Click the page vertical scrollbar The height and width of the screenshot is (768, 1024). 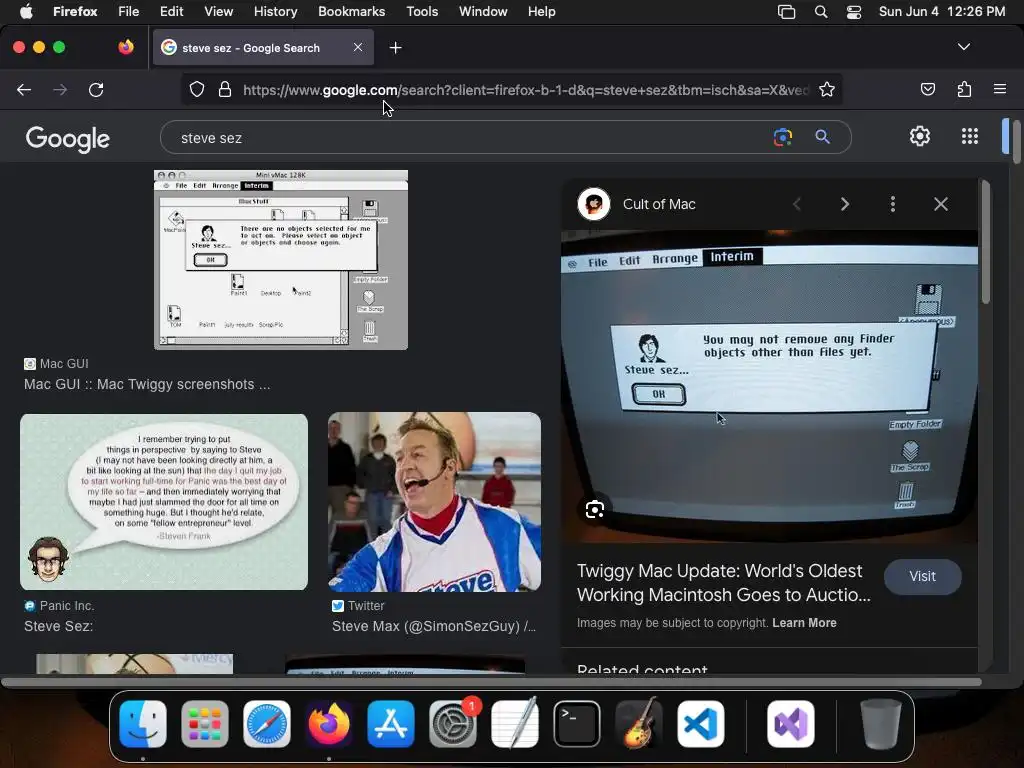pos(1016,141)
